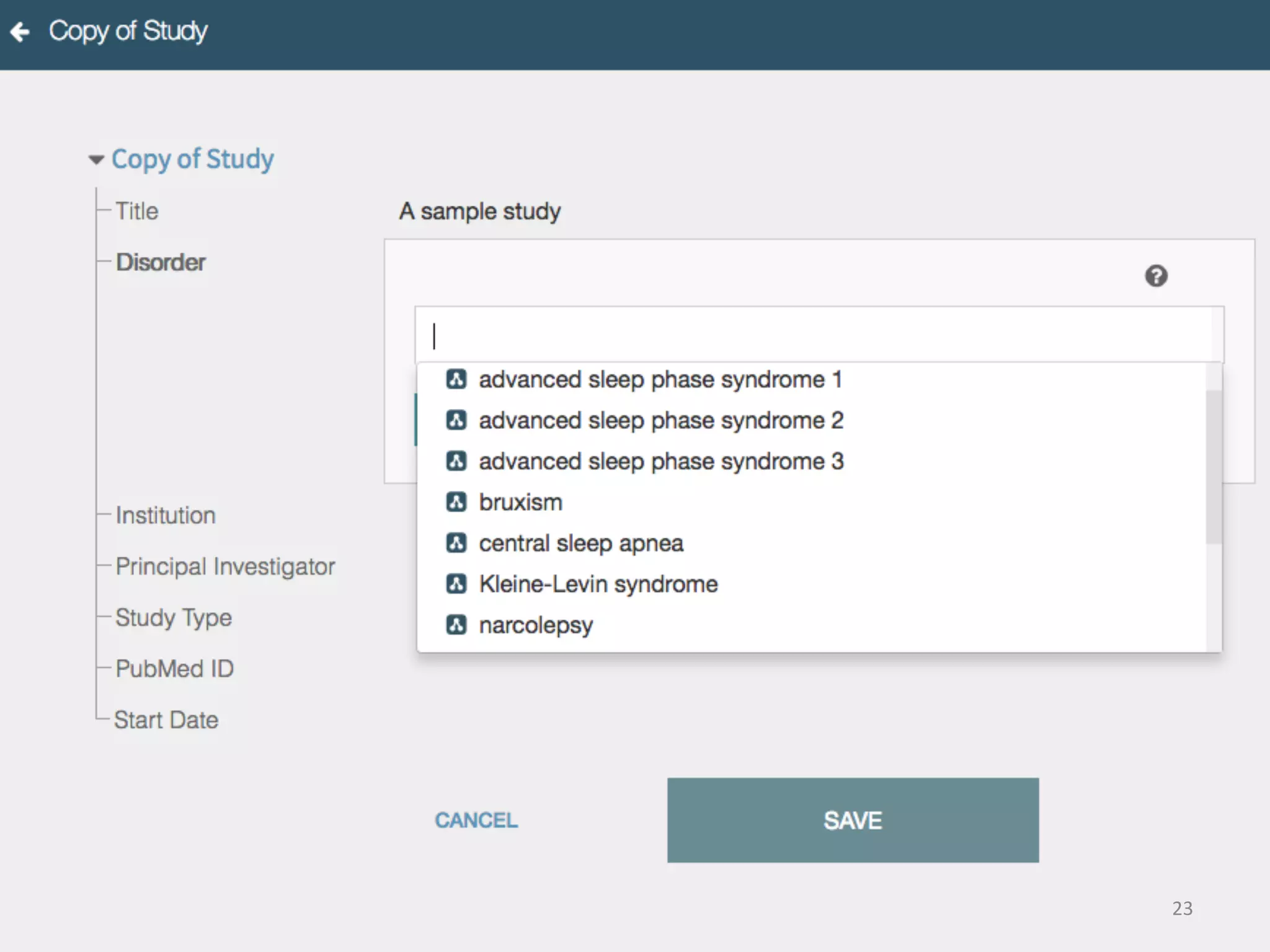This screenshot has height=952, width=1270.
Task: Select narcolepsy from the disorder list
Action: coord(536,625)
